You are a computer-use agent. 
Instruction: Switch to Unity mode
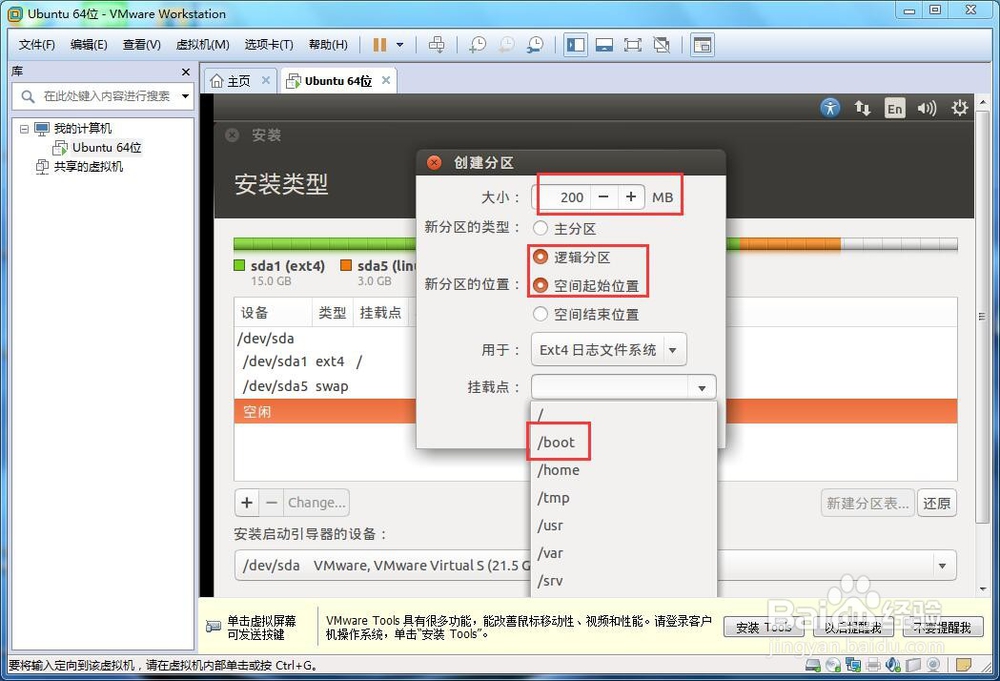pyautogui.click(x=662, y=45)
